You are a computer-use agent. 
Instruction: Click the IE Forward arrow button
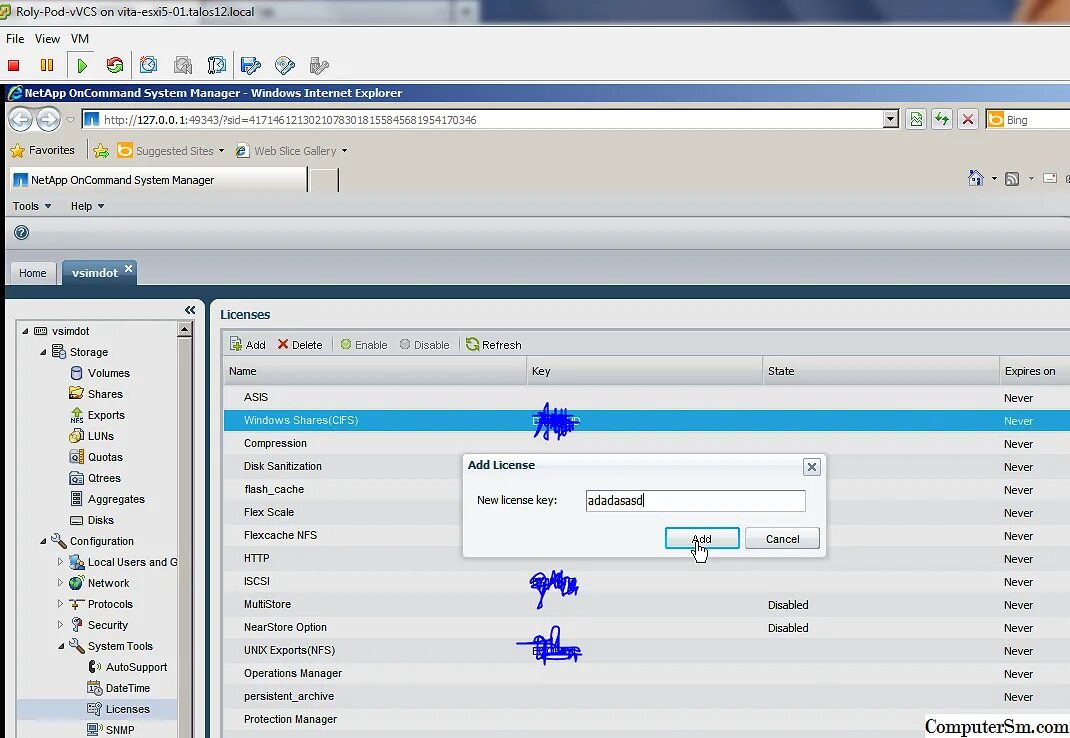click(48, 119)
